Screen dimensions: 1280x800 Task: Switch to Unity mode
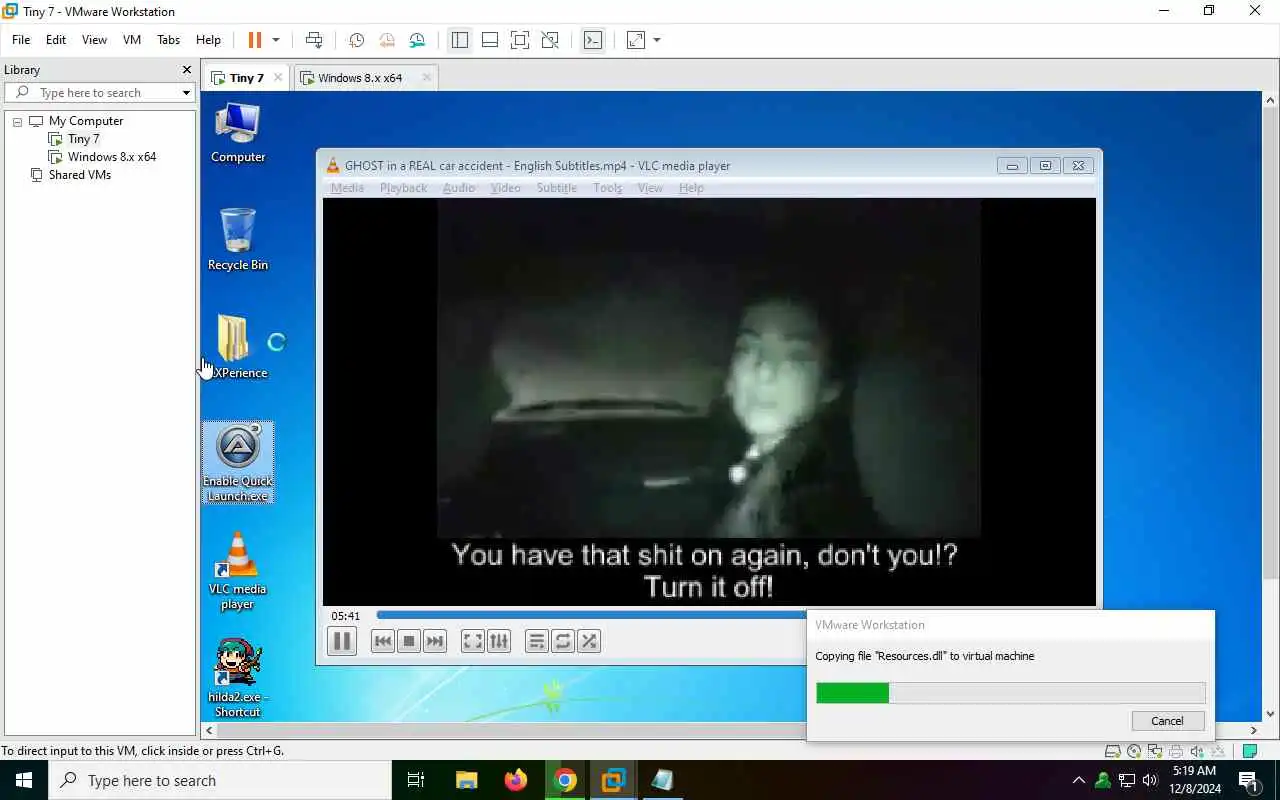coord(550,40)
